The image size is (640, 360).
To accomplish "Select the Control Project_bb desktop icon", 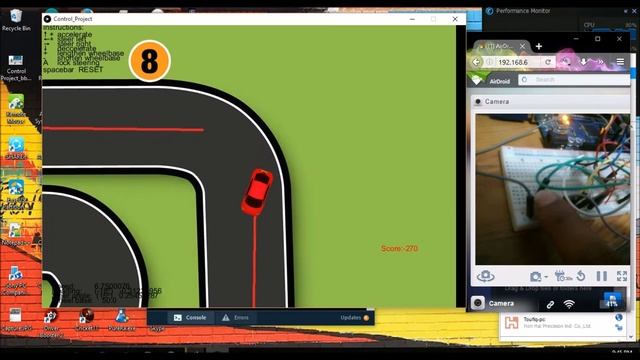I will pyautogui.click(x=16, y=68).
